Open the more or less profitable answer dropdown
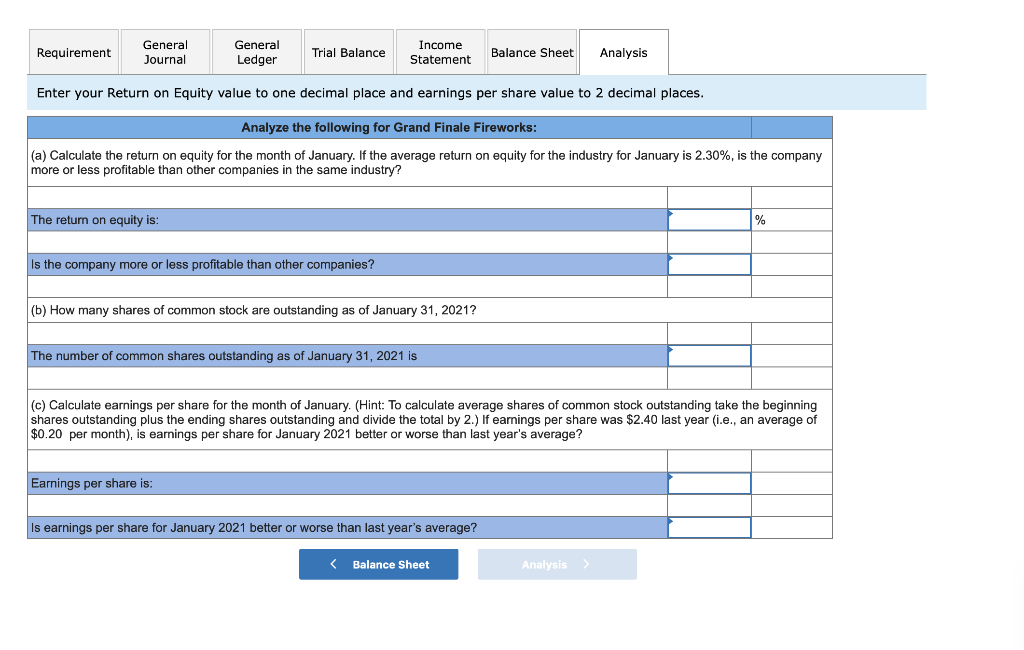Screen dimensions: 1024x650 click(709, 264)
